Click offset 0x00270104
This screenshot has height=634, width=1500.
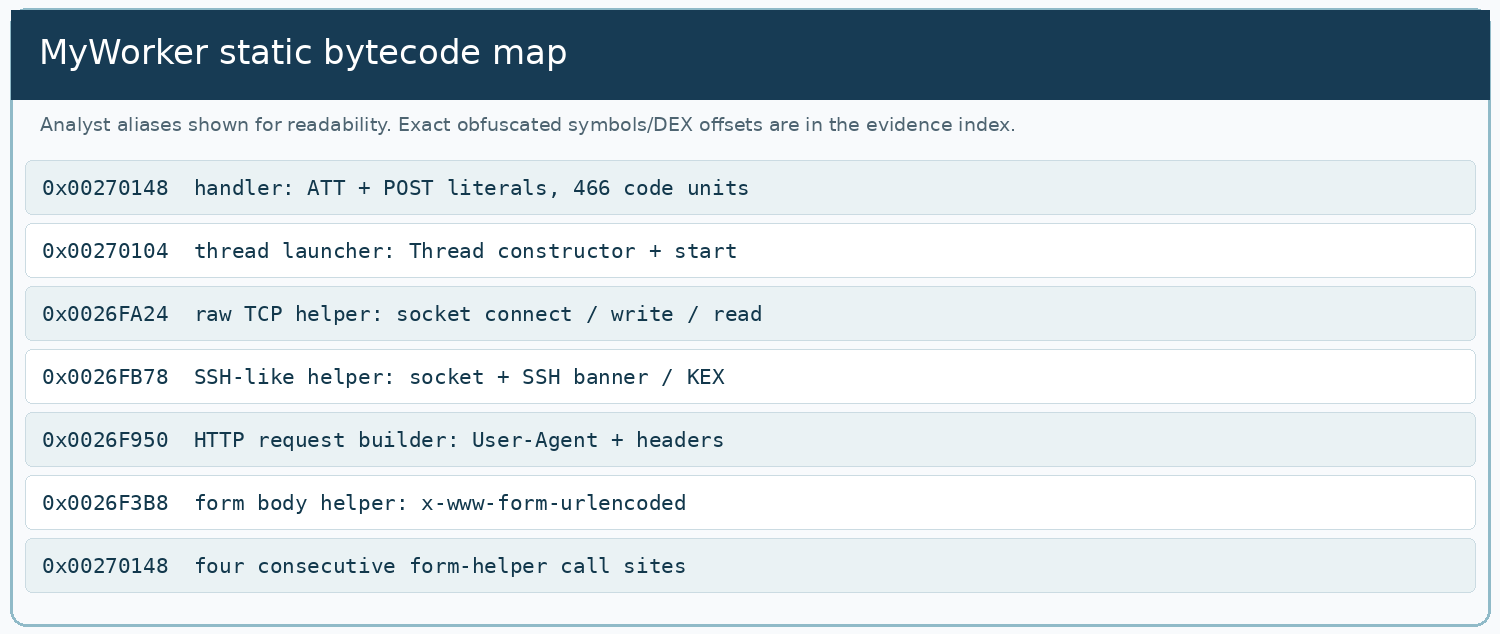coord(105,251)
